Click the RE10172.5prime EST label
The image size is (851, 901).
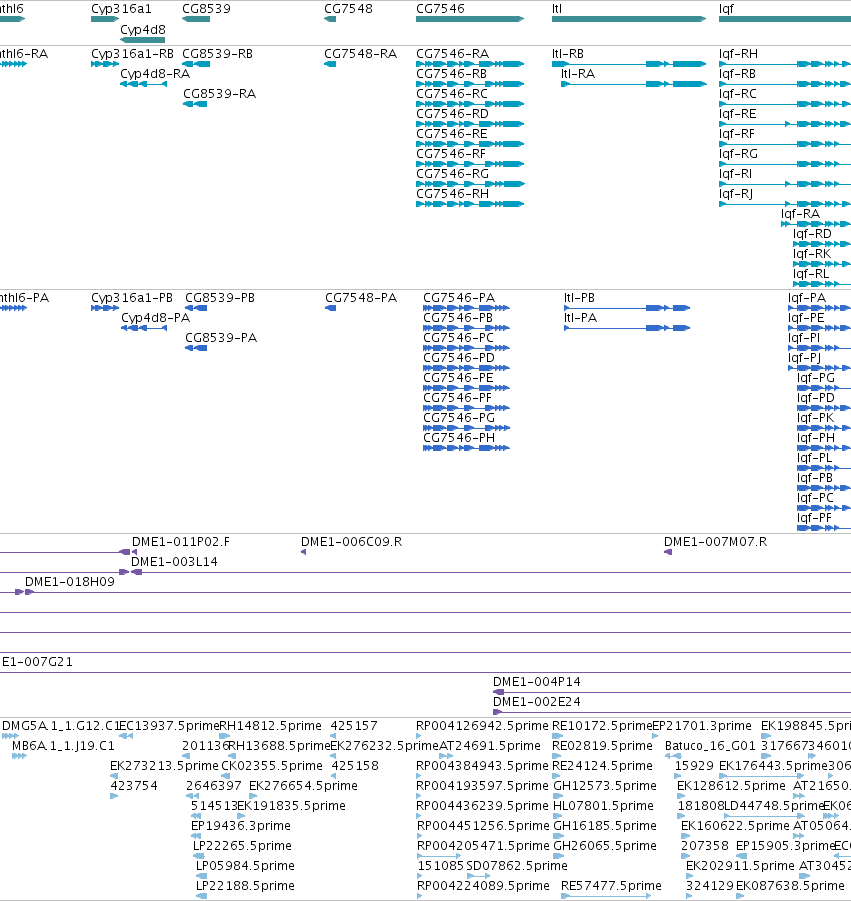point(602,726)
